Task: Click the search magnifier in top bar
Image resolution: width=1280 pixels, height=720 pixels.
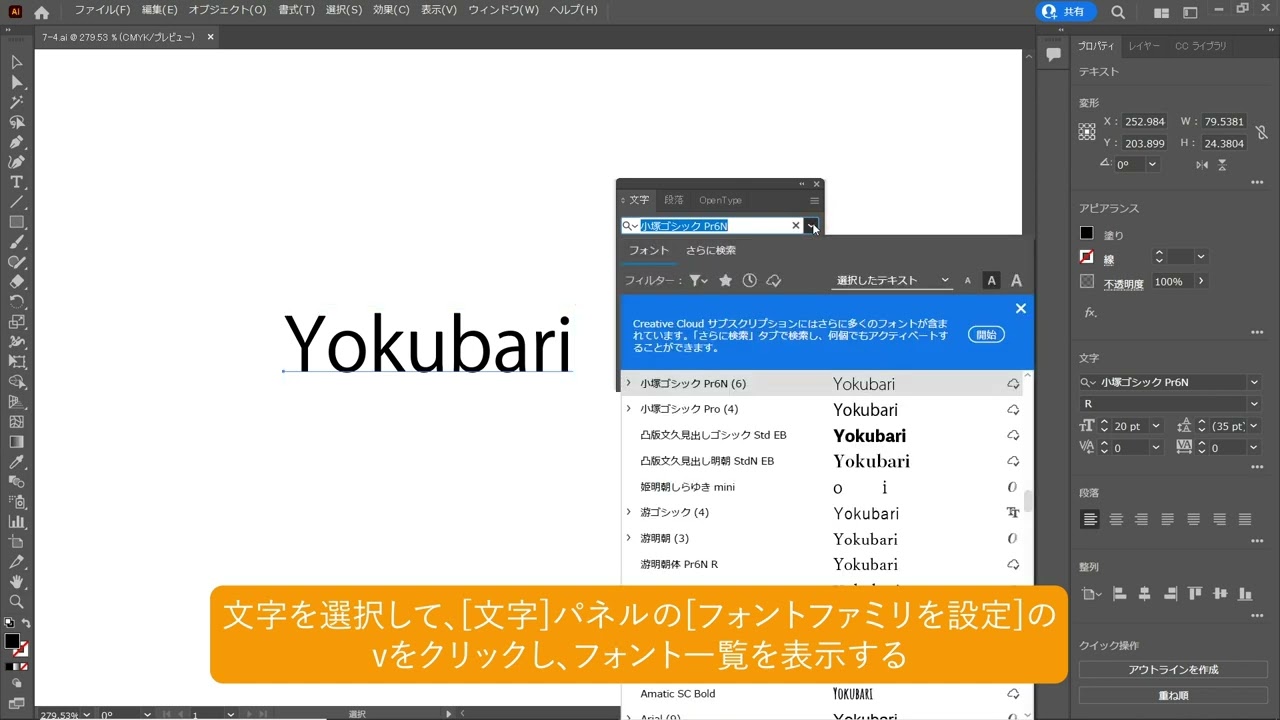Action: point(1118,12)
